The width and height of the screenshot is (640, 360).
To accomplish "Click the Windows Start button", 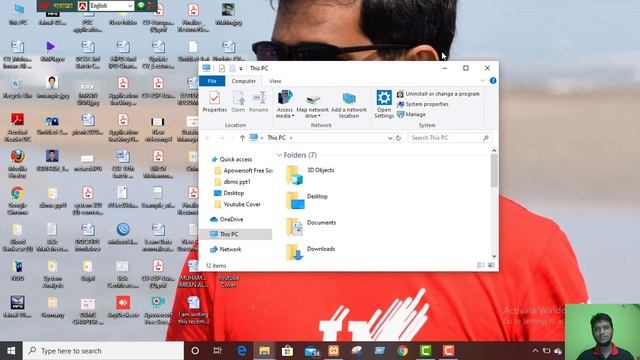I will 11,351.
